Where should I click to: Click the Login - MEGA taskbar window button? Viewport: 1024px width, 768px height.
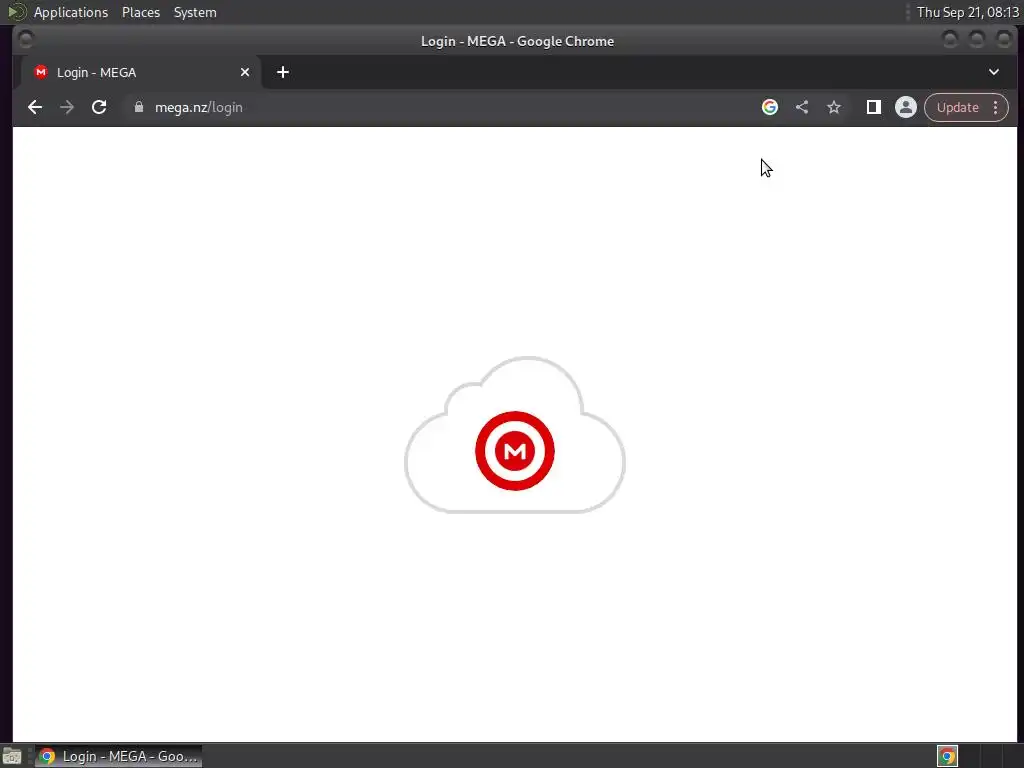click(118, 756)
